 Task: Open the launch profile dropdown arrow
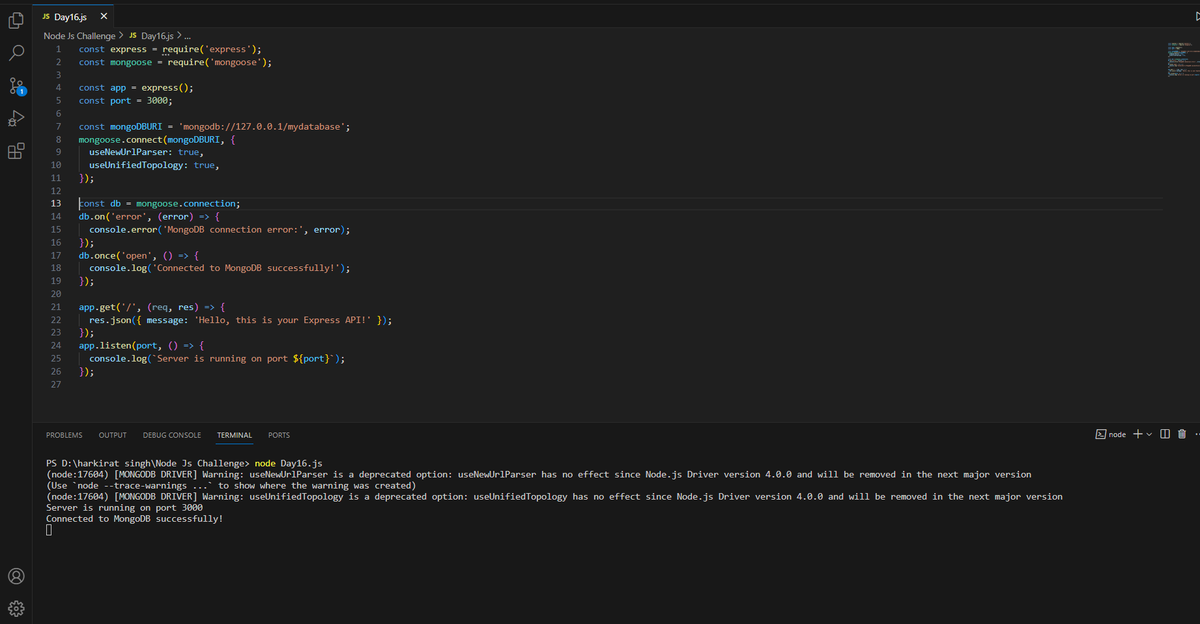(x=1149, y=434)
